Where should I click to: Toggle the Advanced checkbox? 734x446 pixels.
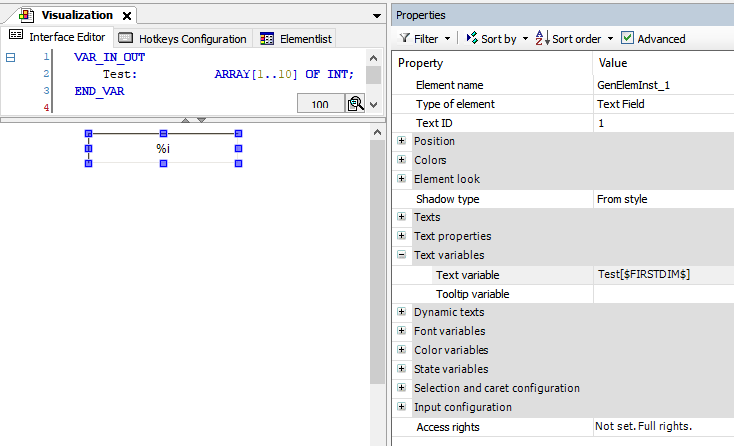627,39
